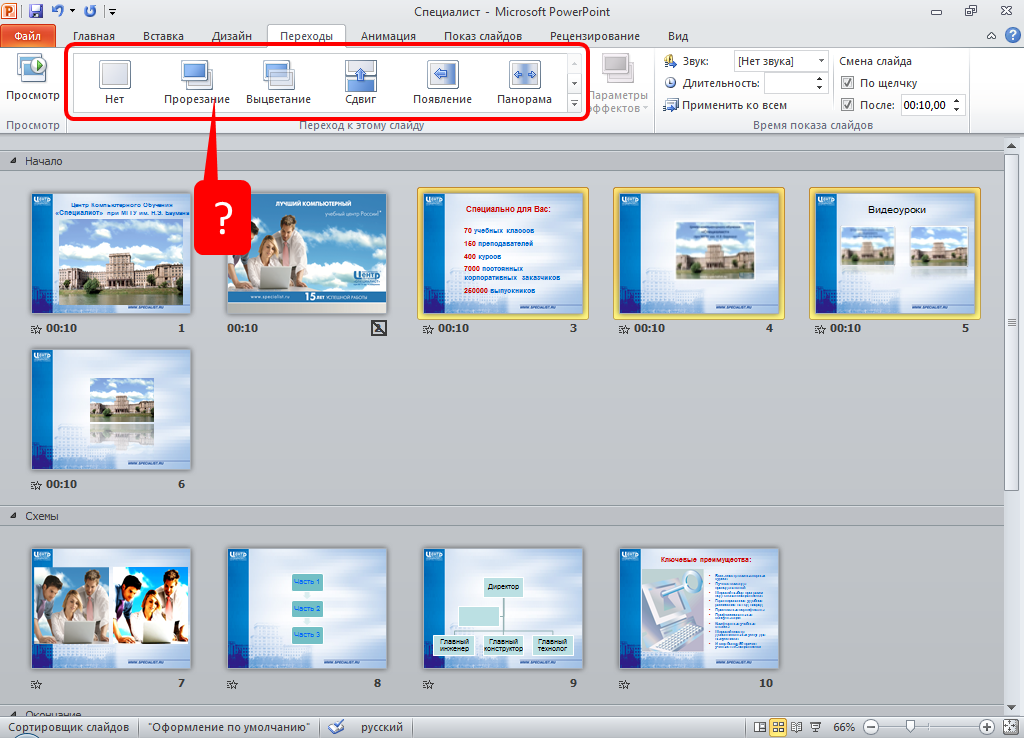The height and width of the screenshot is (738, 1024).
Task: Collapse the Начало section
Action: (x=14, y=161)
